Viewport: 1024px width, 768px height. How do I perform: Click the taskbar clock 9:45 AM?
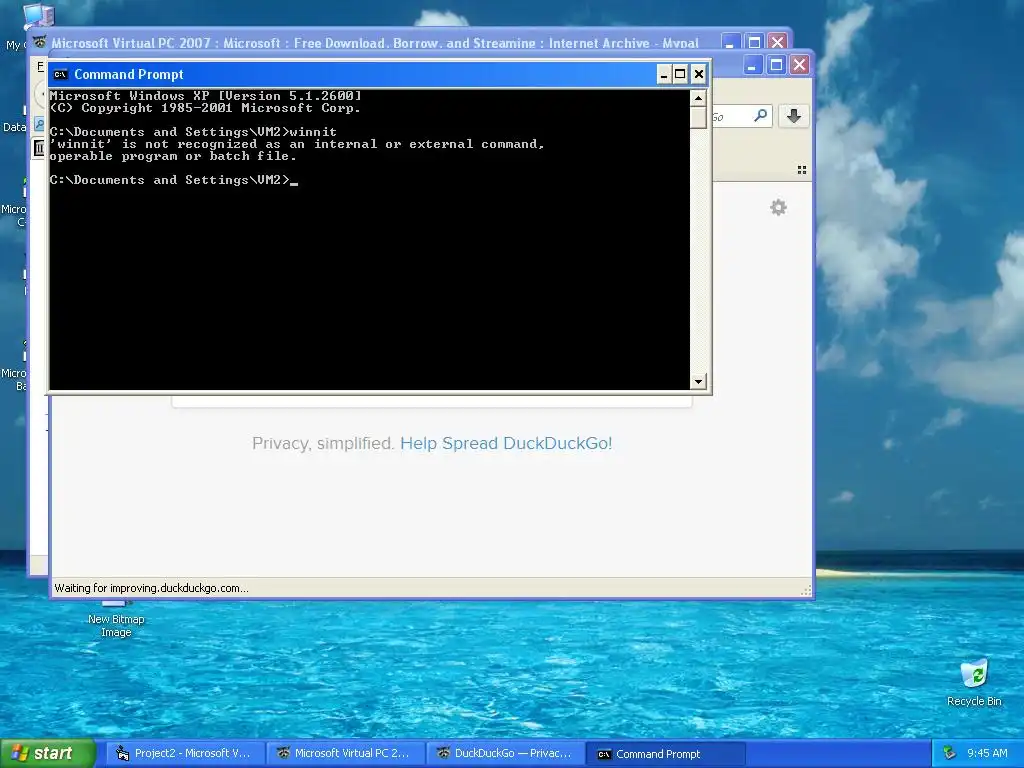pyautogui.click(x=987, y=753)
